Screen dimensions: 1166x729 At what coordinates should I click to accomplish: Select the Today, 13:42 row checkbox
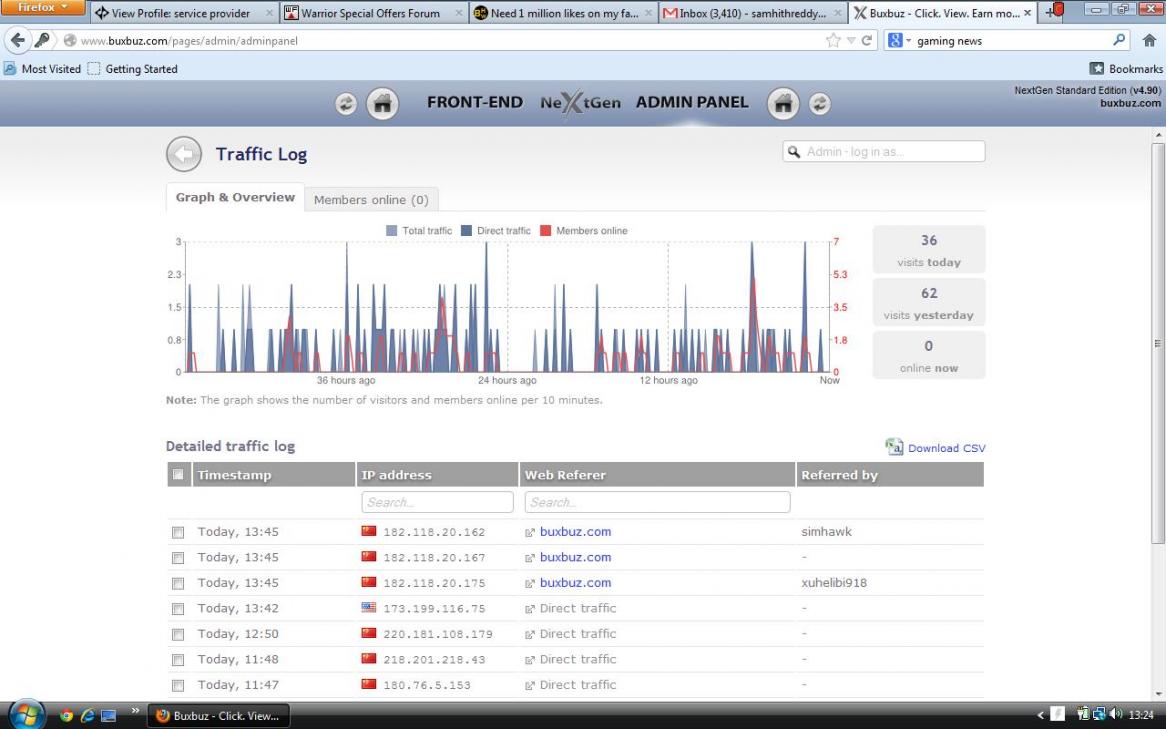pos(178,609)
